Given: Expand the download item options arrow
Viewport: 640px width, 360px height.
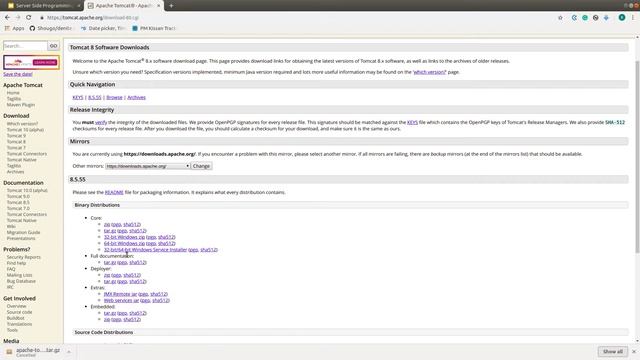Looking at the screenshot, I should pyautogui.click(x=69, y=352).
